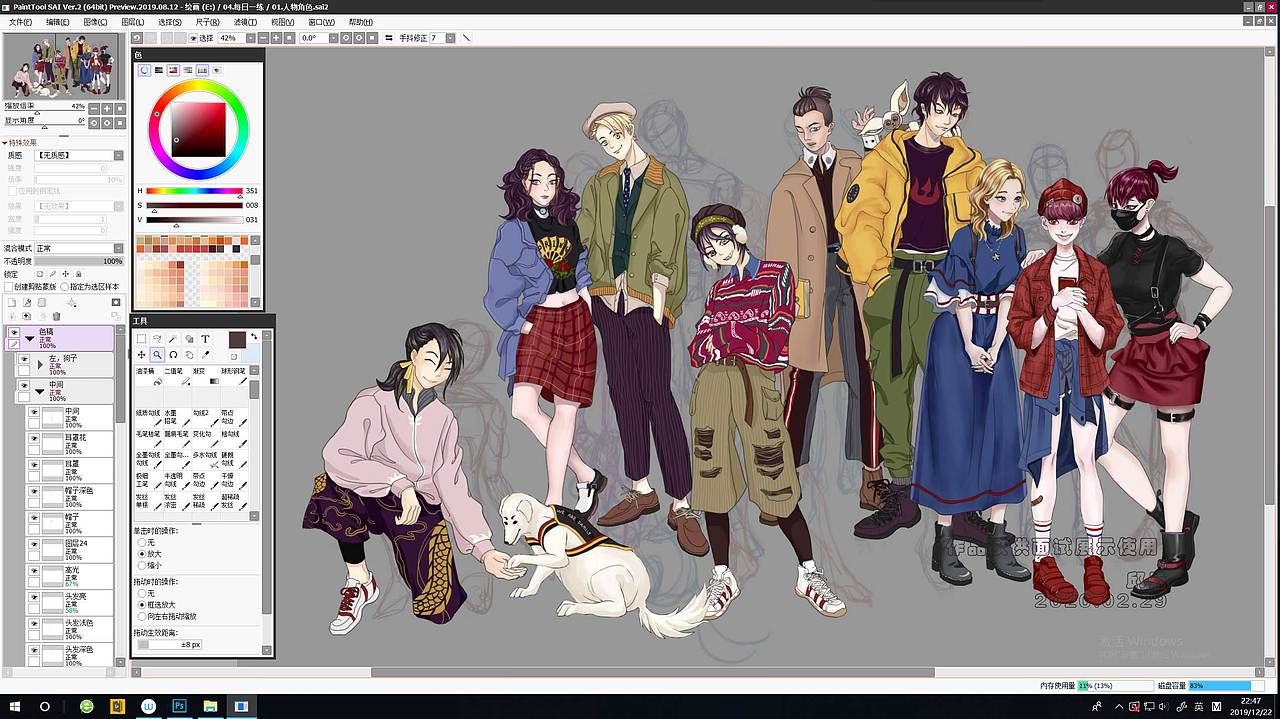Viewport: 1280px width, 719px height.
Task: Open the 编辑(E) menu
Action: point(58,22)
